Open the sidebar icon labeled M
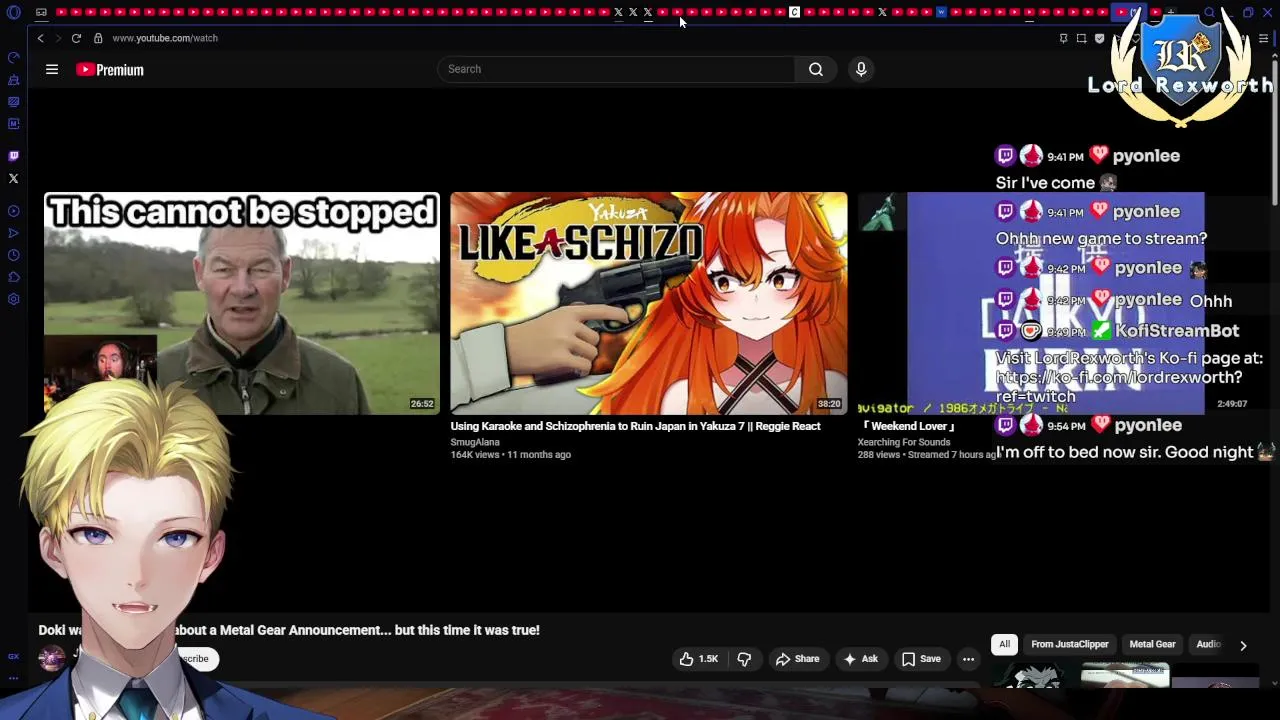Screen dimensions: 1280x720 click(x=13, y=124)
